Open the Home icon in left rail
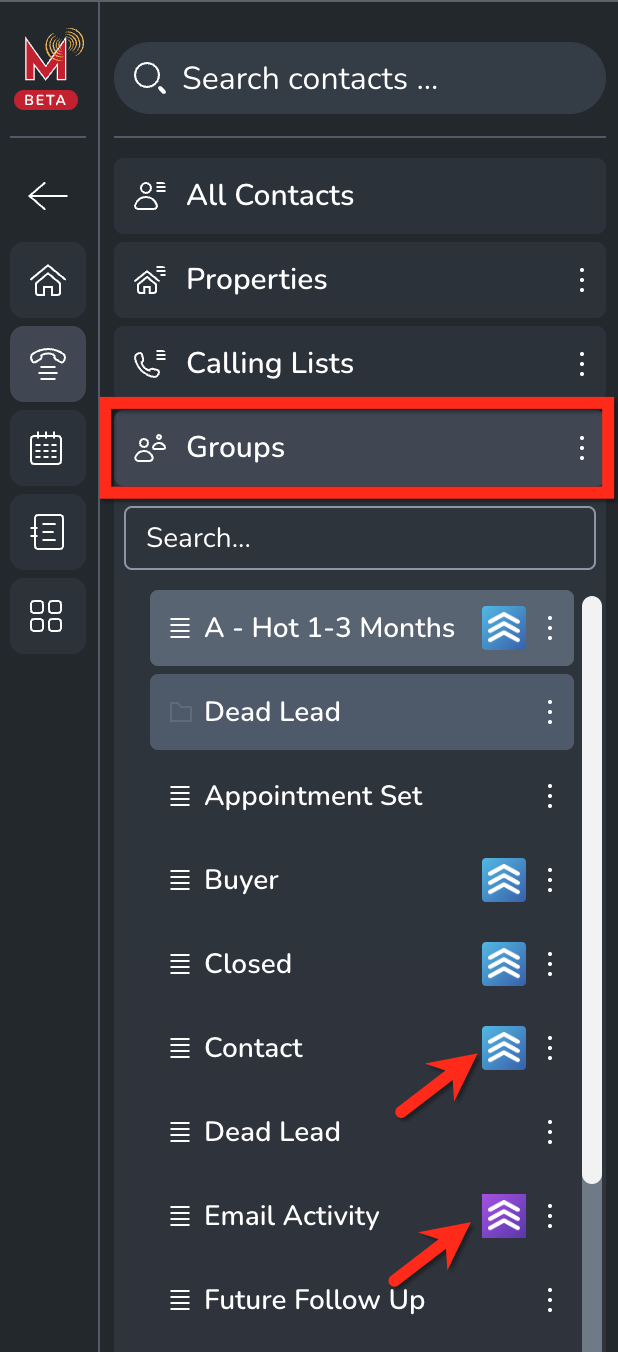This screenshot has width=618, height=1352. pos(48,280)
